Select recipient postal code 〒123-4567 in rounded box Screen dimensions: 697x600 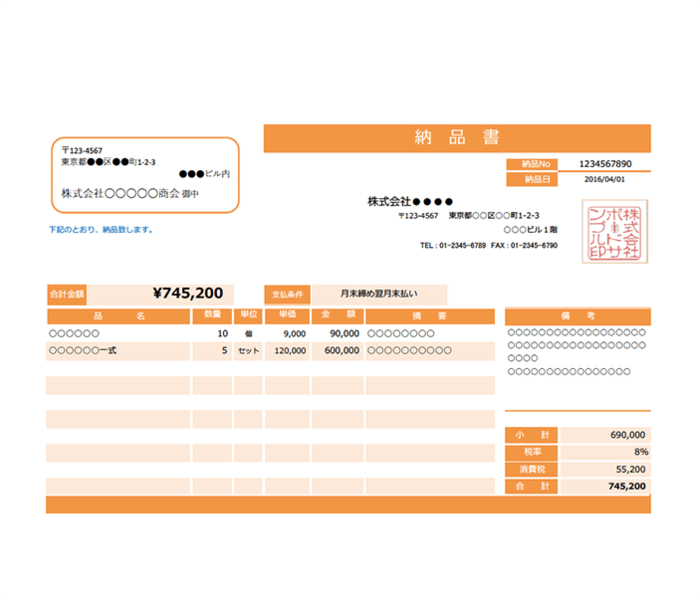tap(82, 150)
